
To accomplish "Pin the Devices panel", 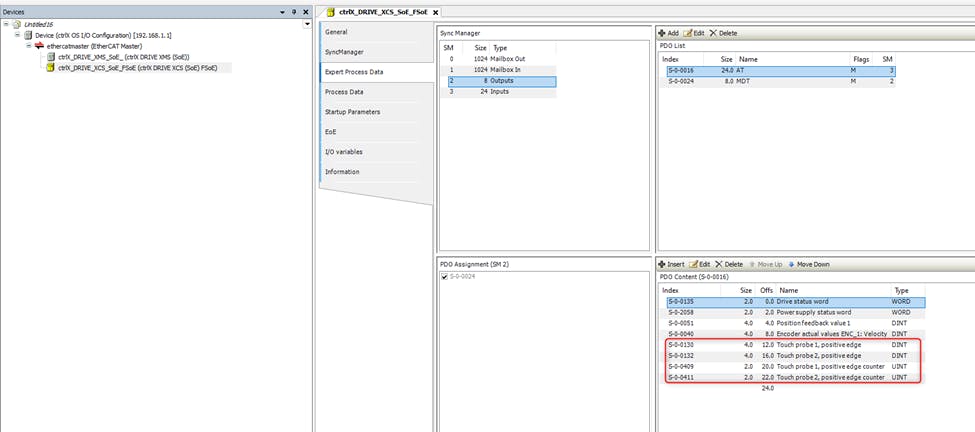I will point(294,11).
